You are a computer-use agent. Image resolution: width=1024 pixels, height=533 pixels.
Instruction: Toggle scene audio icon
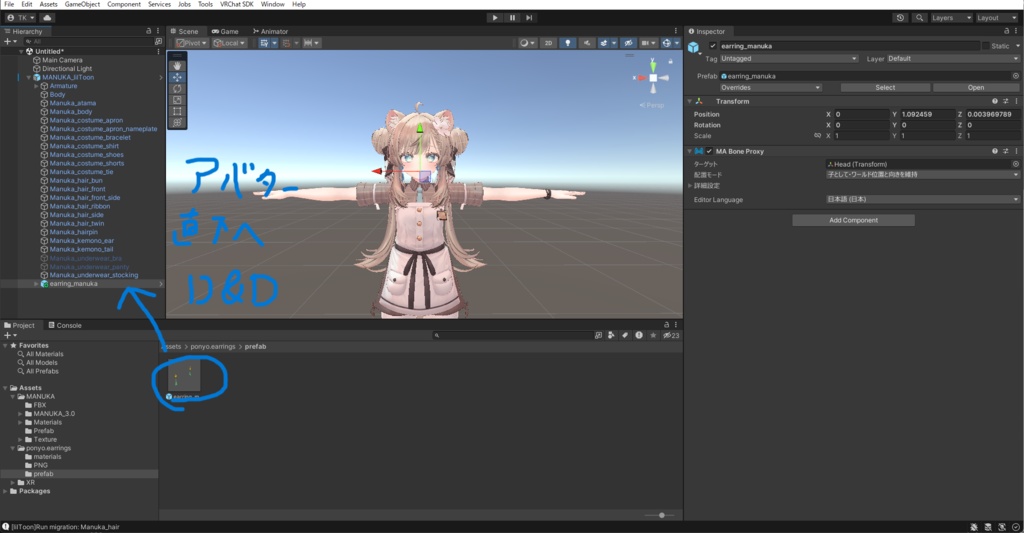586,43
